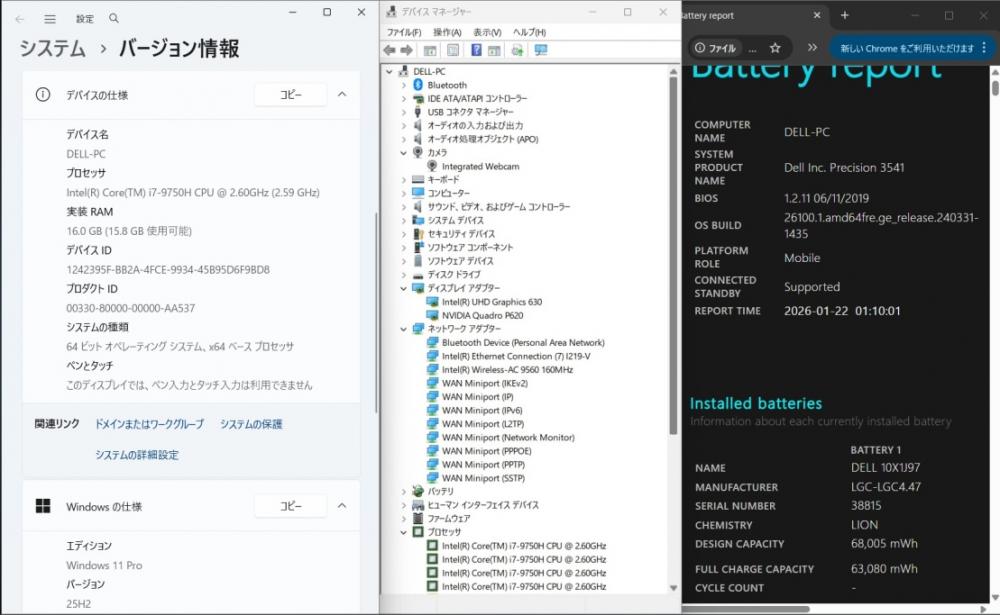Collapse the プロセッサ category
1000x615 pixels.
click(x=403, y=532)
